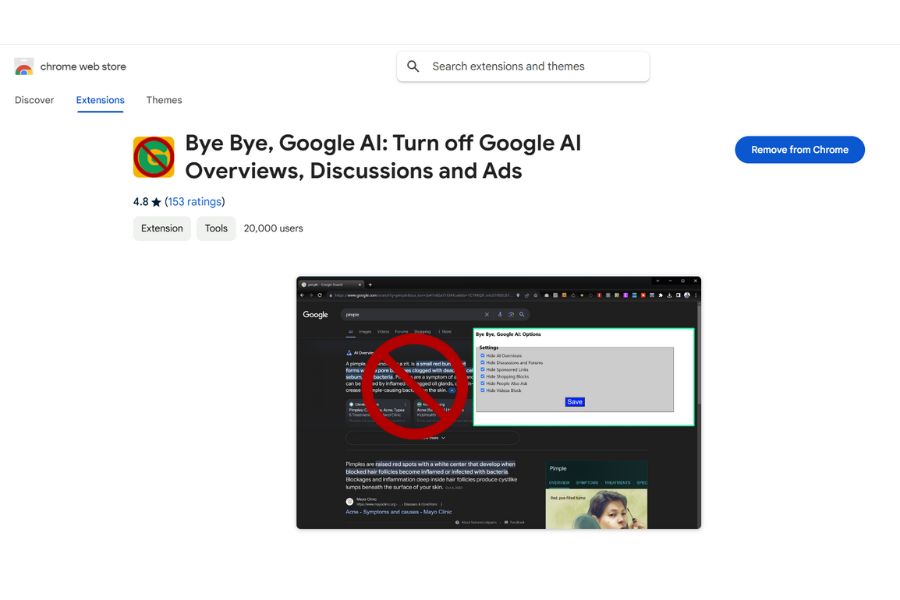This screenshot has width=900, height=600.
Task: Open the More dropdown in the preview's search tabs
Action: (445, 331)
